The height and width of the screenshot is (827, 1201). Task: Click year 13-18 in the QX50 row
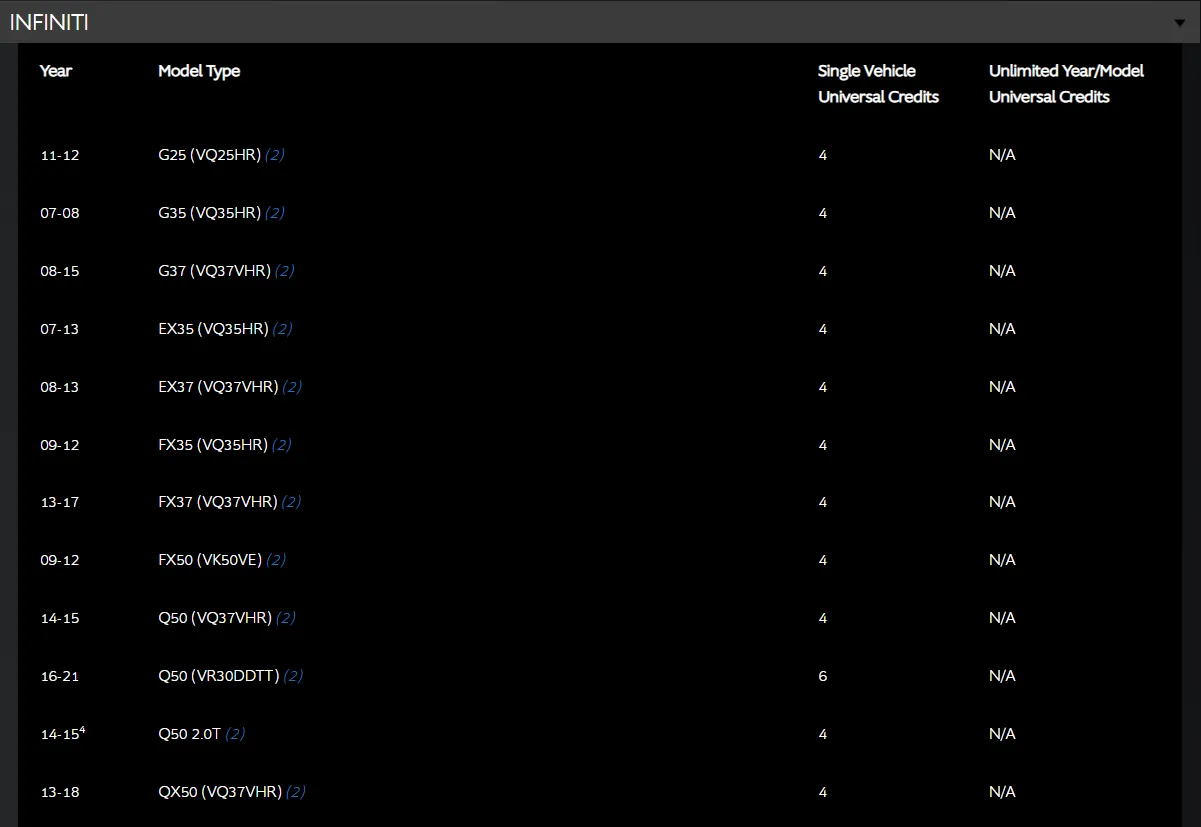pyautogui.click(x=60, y=793)
